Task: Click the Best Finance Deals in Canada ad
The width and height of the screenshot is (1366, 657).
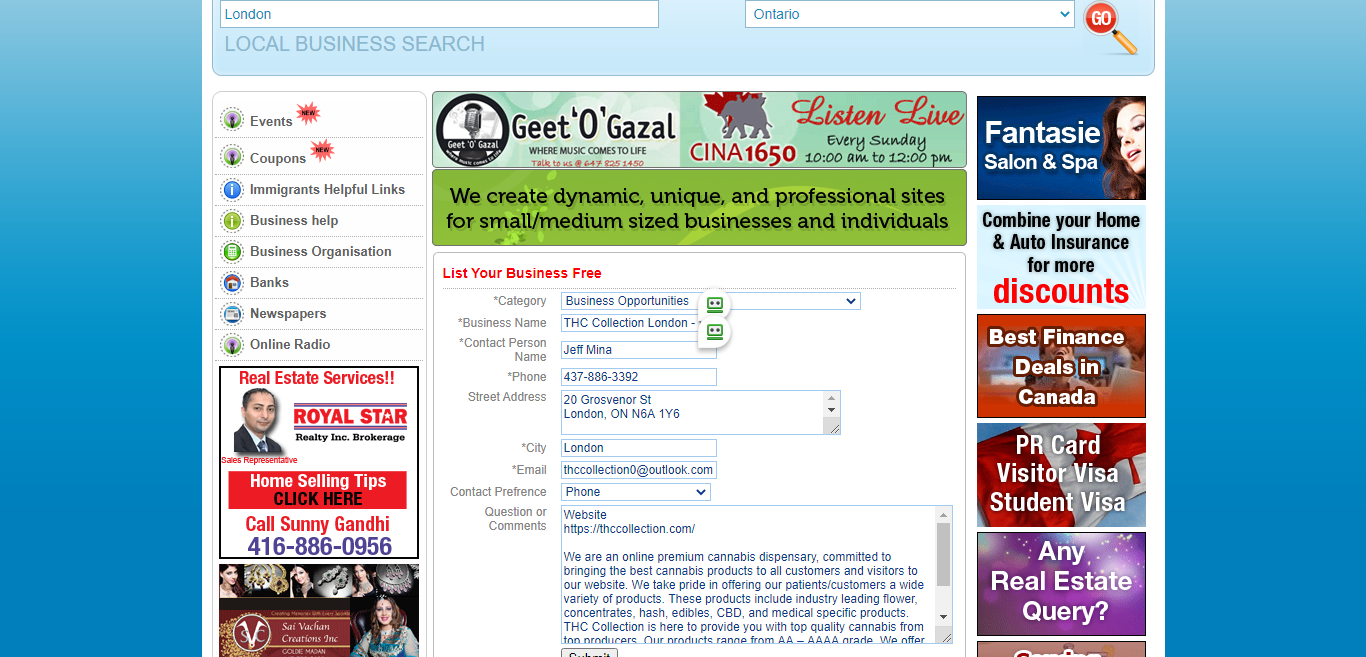Action: pos(1061,366)
